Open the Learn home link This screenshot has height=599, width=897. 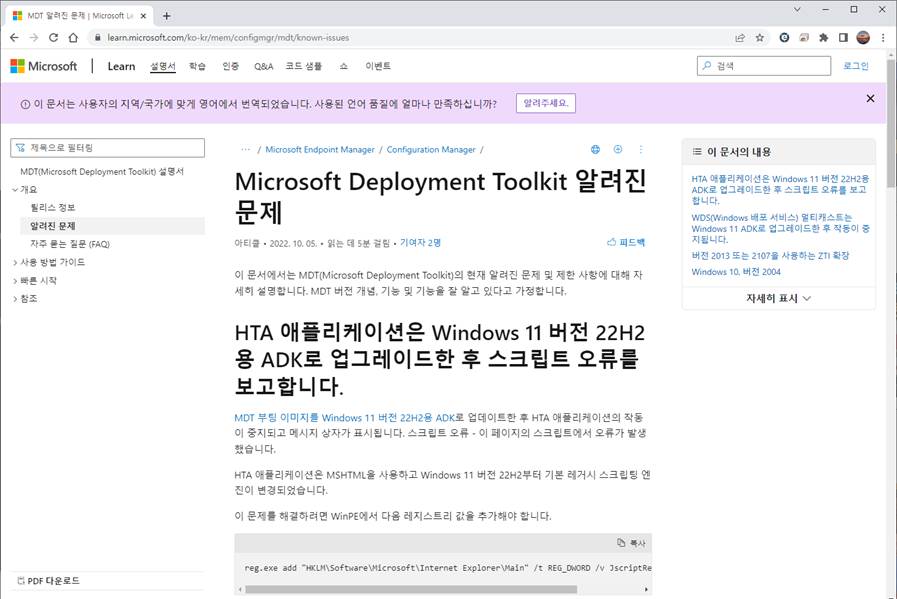point(121,66)
